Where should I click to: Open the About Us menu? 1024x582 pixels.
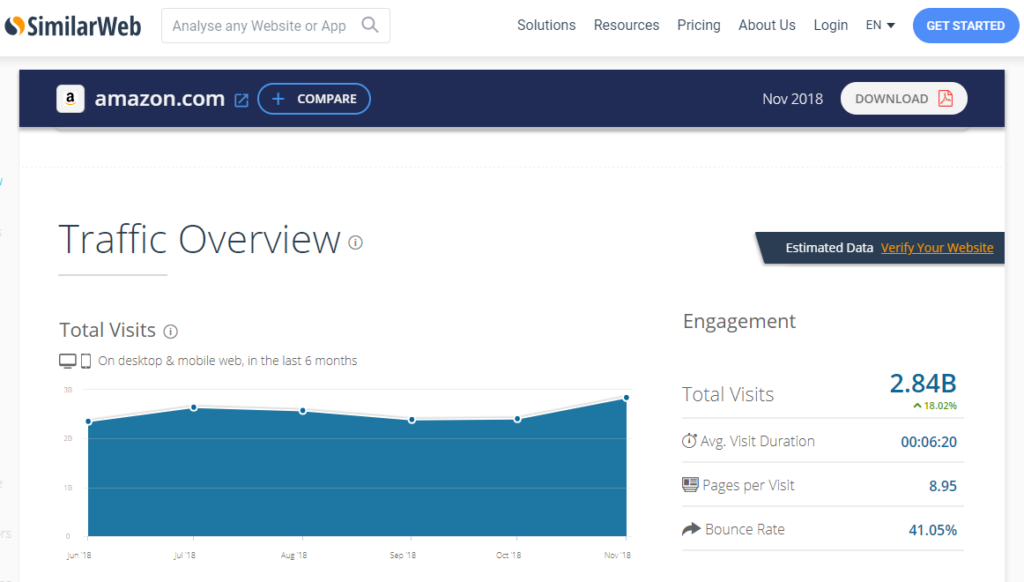coord(767,25)
